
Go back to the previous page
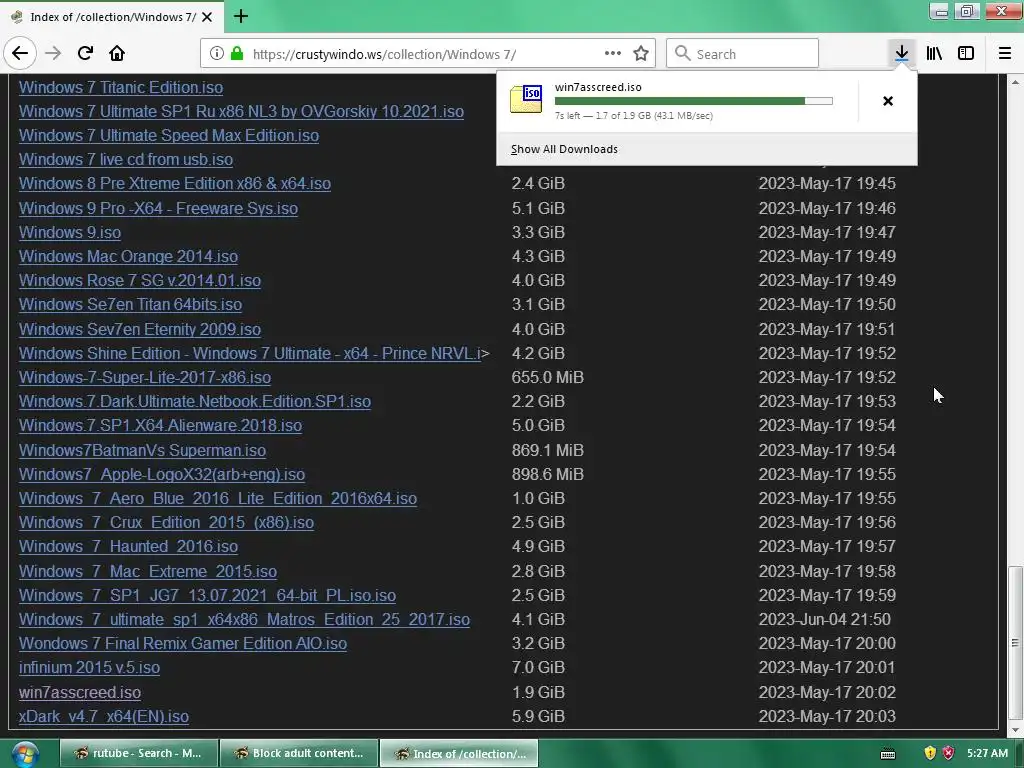pyautogui.click(x=20, y=53)
